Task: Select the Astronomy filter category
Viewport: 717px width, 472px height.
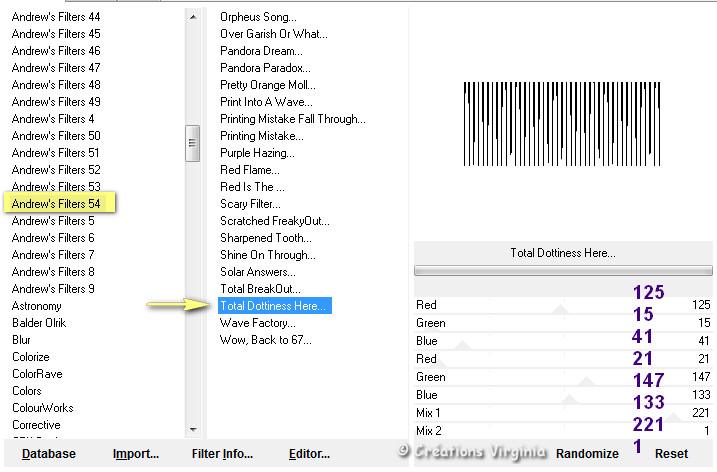Action: (x=36, y=305)
